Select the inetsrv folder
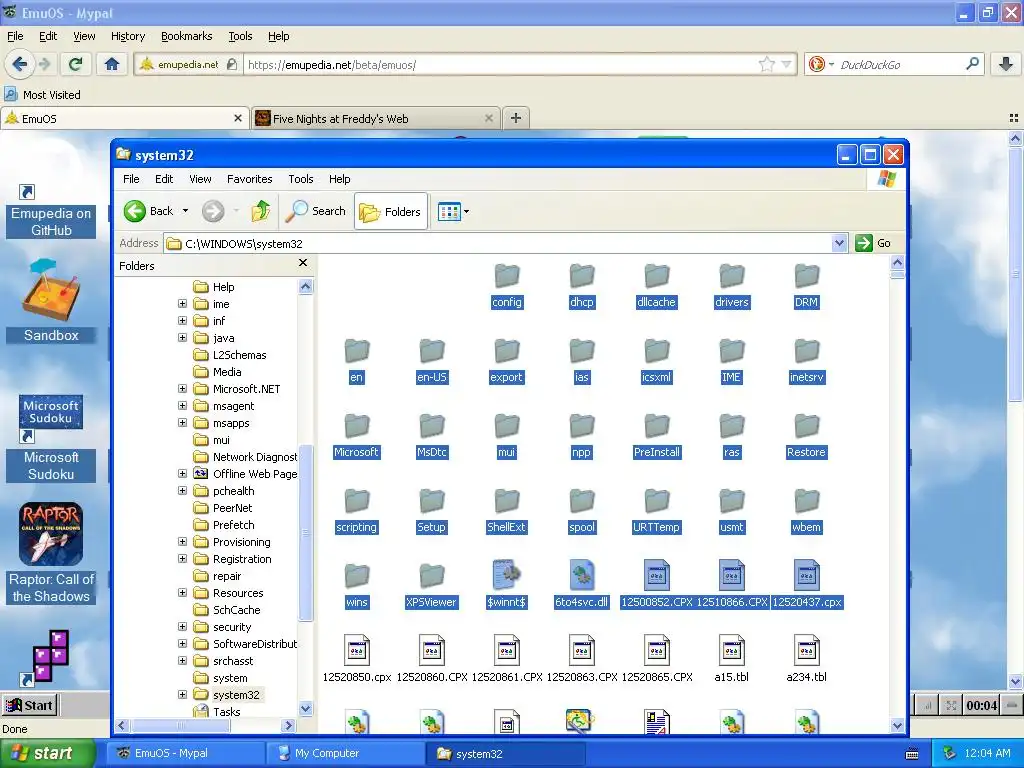The image size is (1024, 768). pyautogui.click(x=807, y=361)
